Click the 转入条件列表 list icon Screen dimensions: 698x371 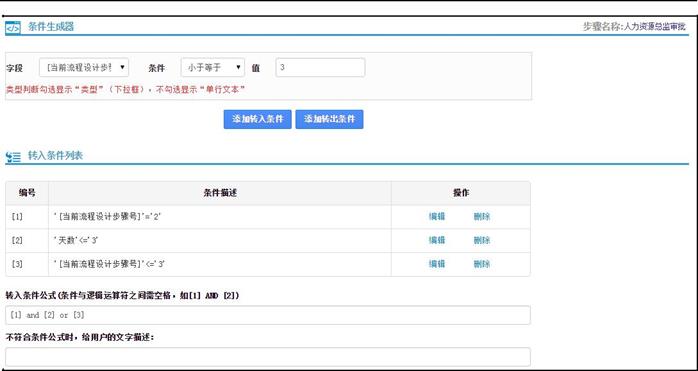(x=13, y=157)
